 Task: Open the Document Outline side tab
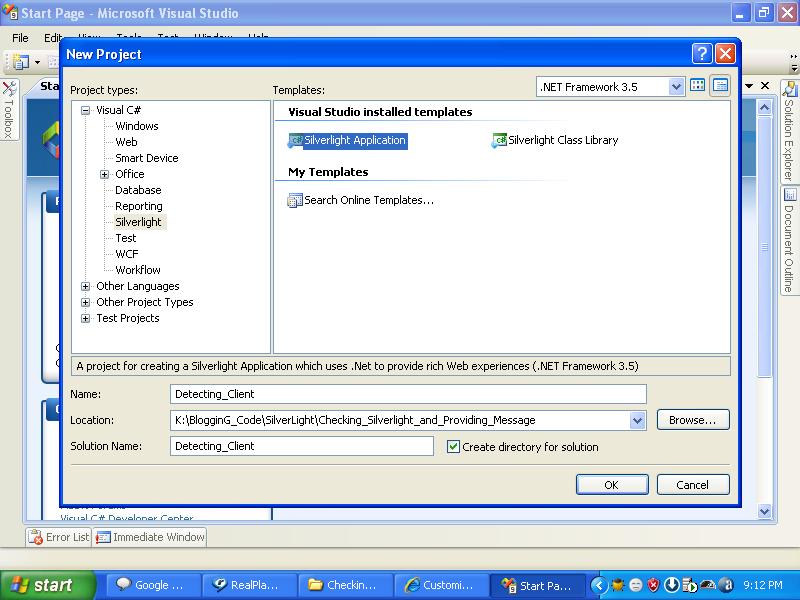[x=789, y=240]
